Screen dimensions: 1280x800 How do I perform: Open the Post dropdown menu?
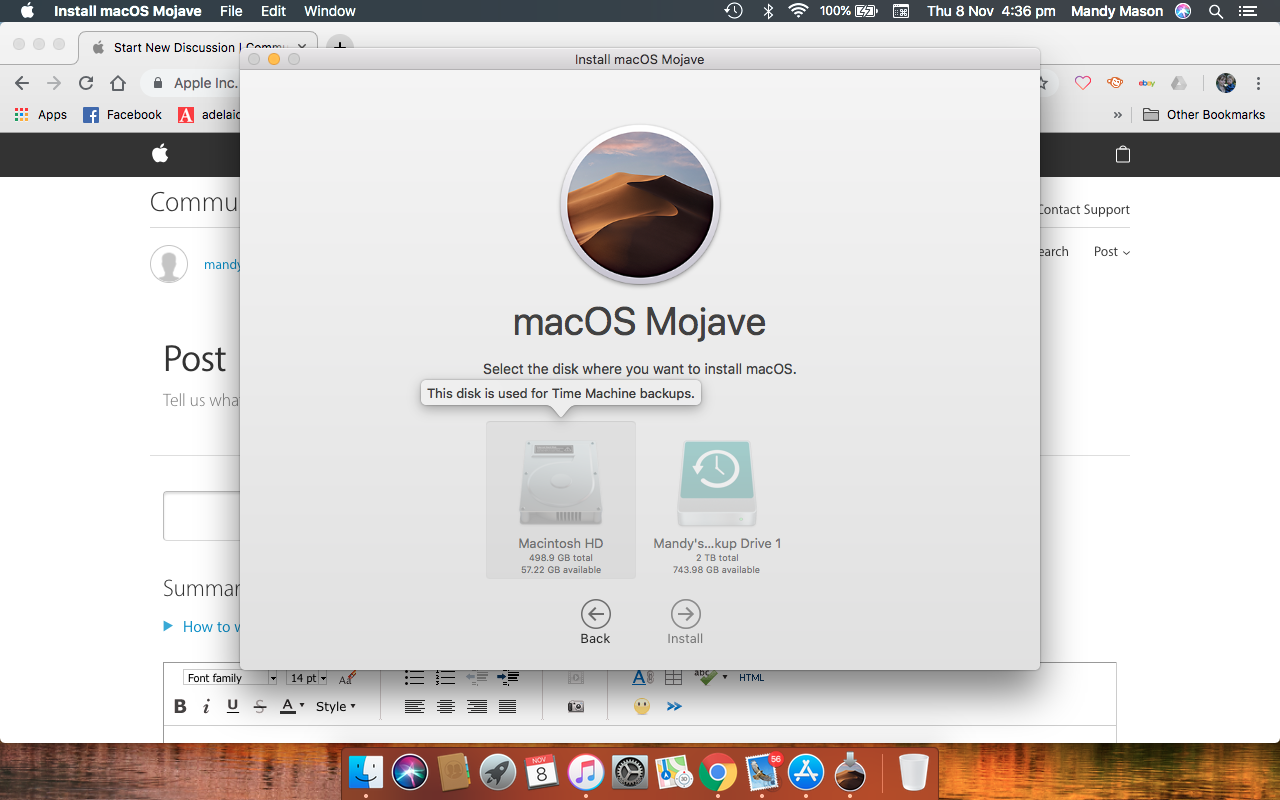click(1111, 252)
